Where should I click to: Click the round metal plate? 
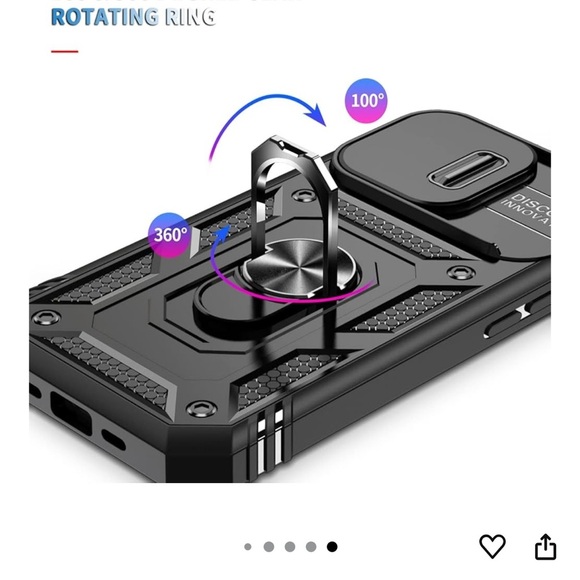pyautogui.click(x=298, y=267)
